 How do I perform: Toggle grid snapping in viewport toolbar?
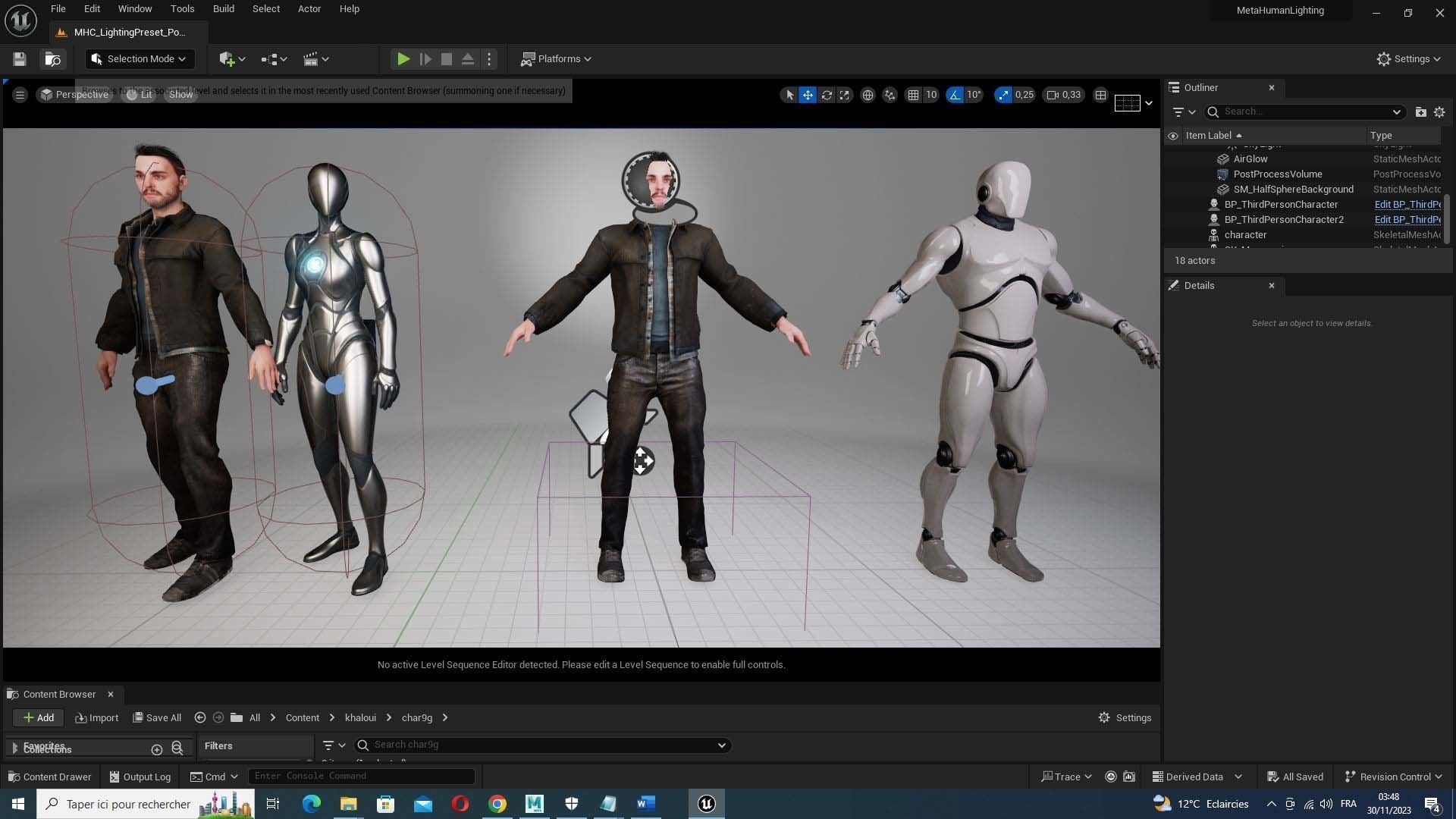[x=913, y=95]
